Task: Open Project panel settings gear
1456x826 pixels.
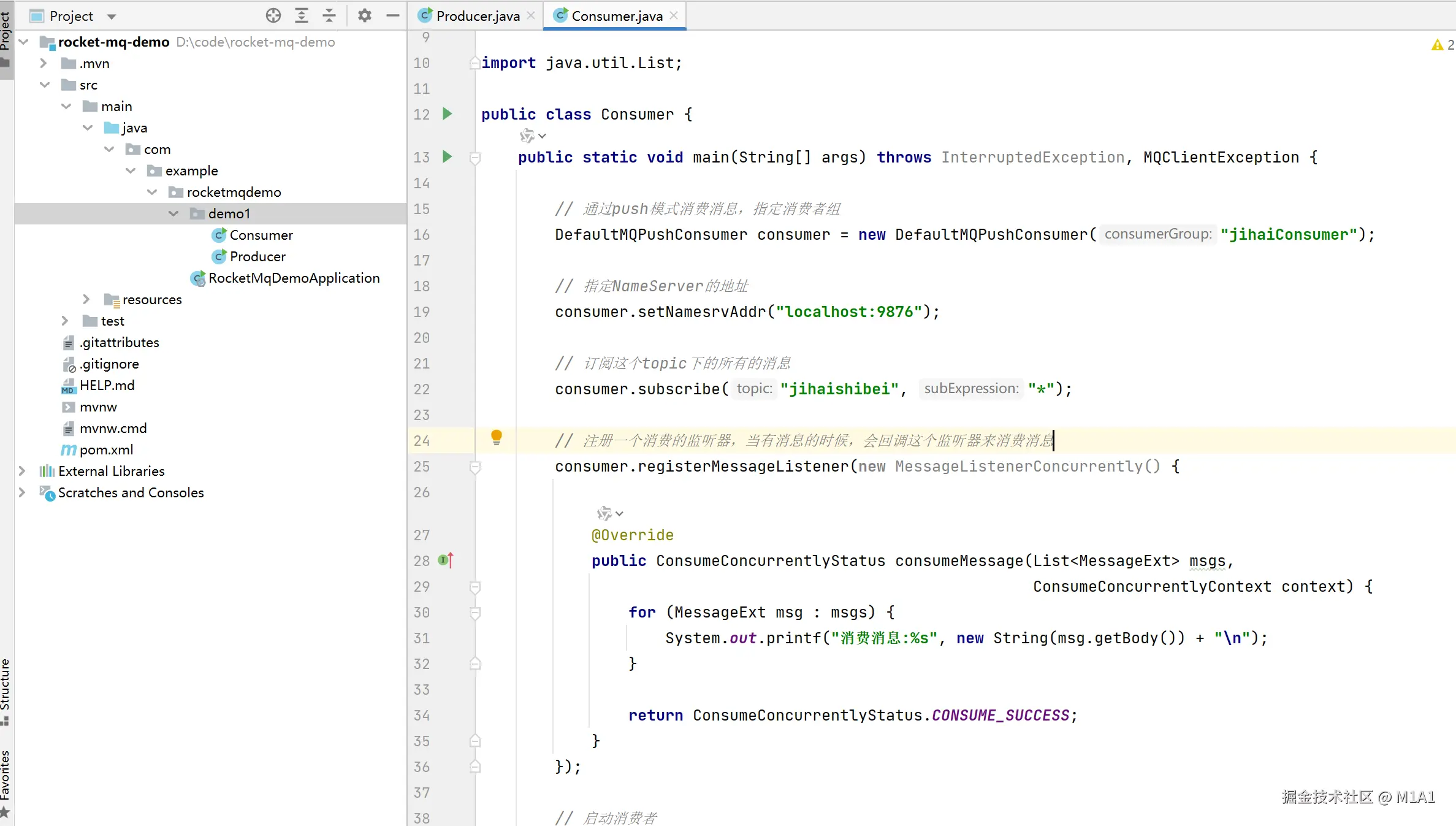Action: 365,15
